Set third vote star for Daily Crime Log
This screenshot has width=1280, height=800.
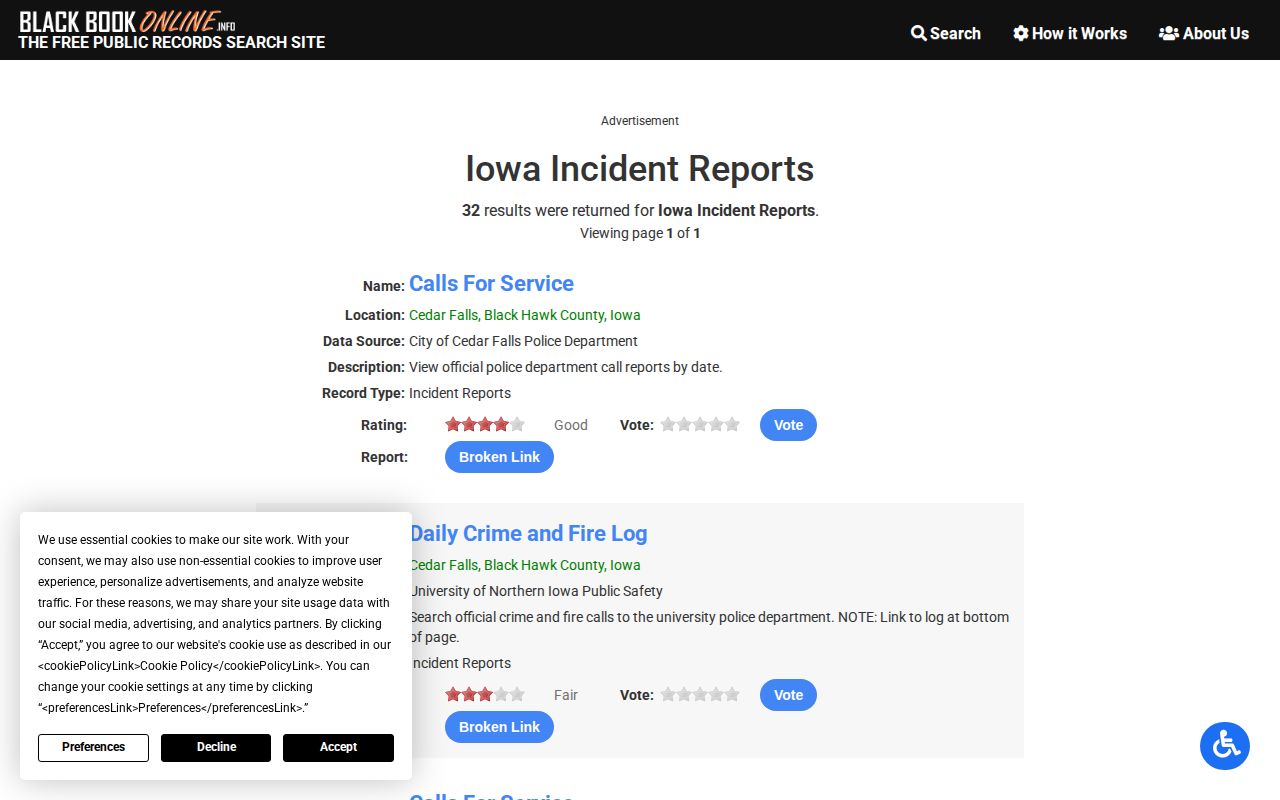coord(700,694)
